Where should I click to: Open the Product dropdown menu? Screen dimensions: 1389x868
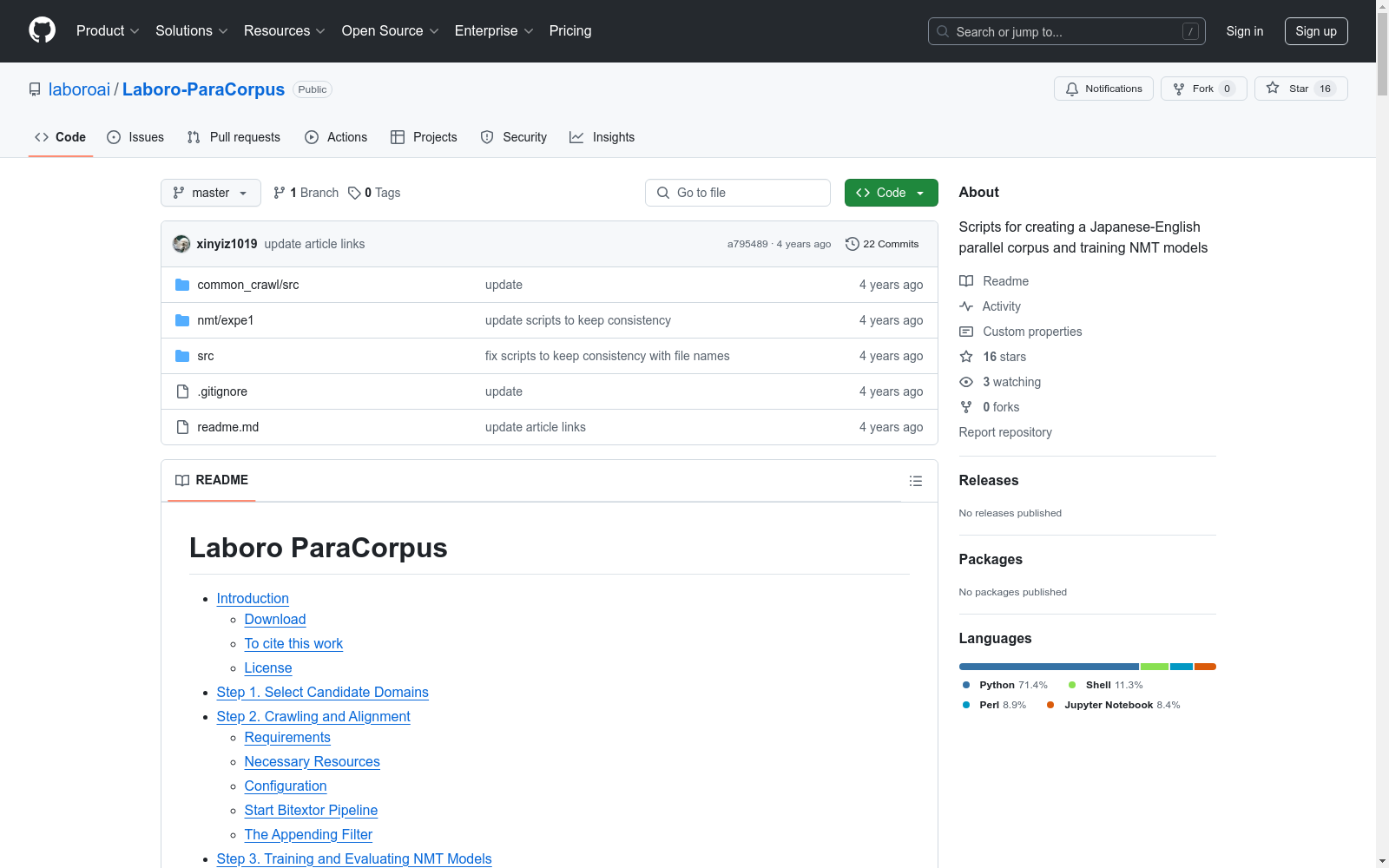click(108, 31)
